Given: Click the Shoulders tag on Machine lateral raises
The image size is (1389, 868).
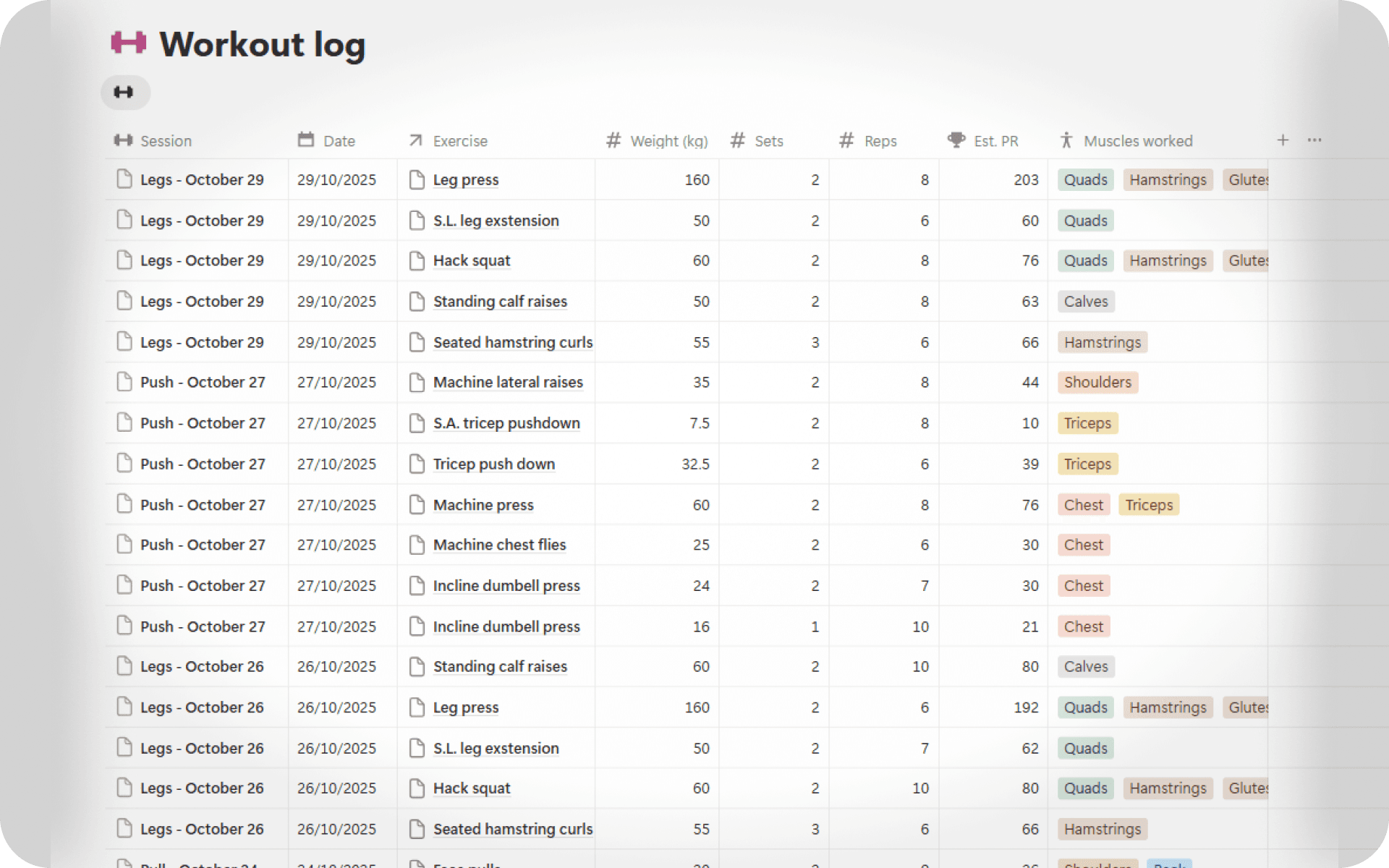Looking at the screenshot, I should (1097, 383).
